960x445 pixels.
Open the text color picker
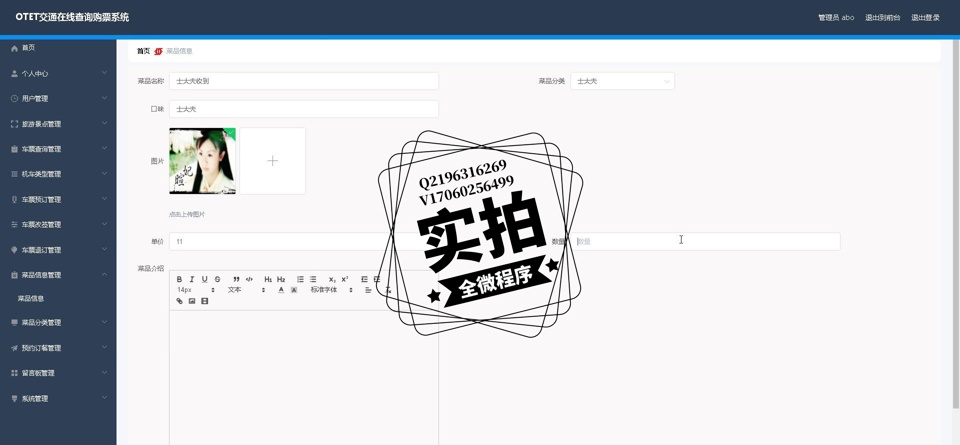click(281, 290)
